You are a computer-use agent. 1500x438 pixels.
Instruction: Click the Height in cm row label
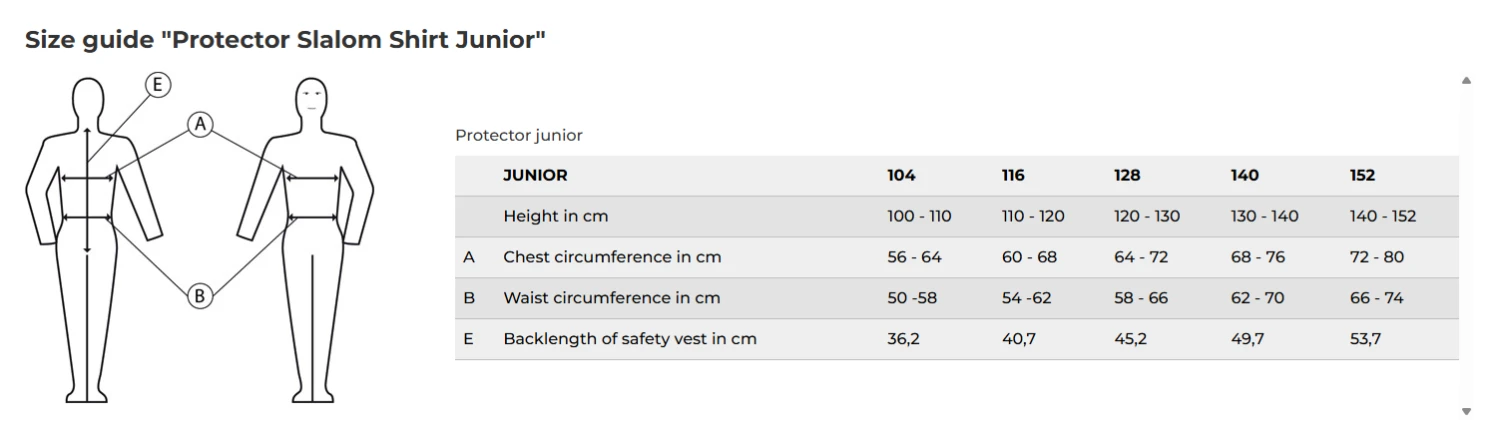555,216
